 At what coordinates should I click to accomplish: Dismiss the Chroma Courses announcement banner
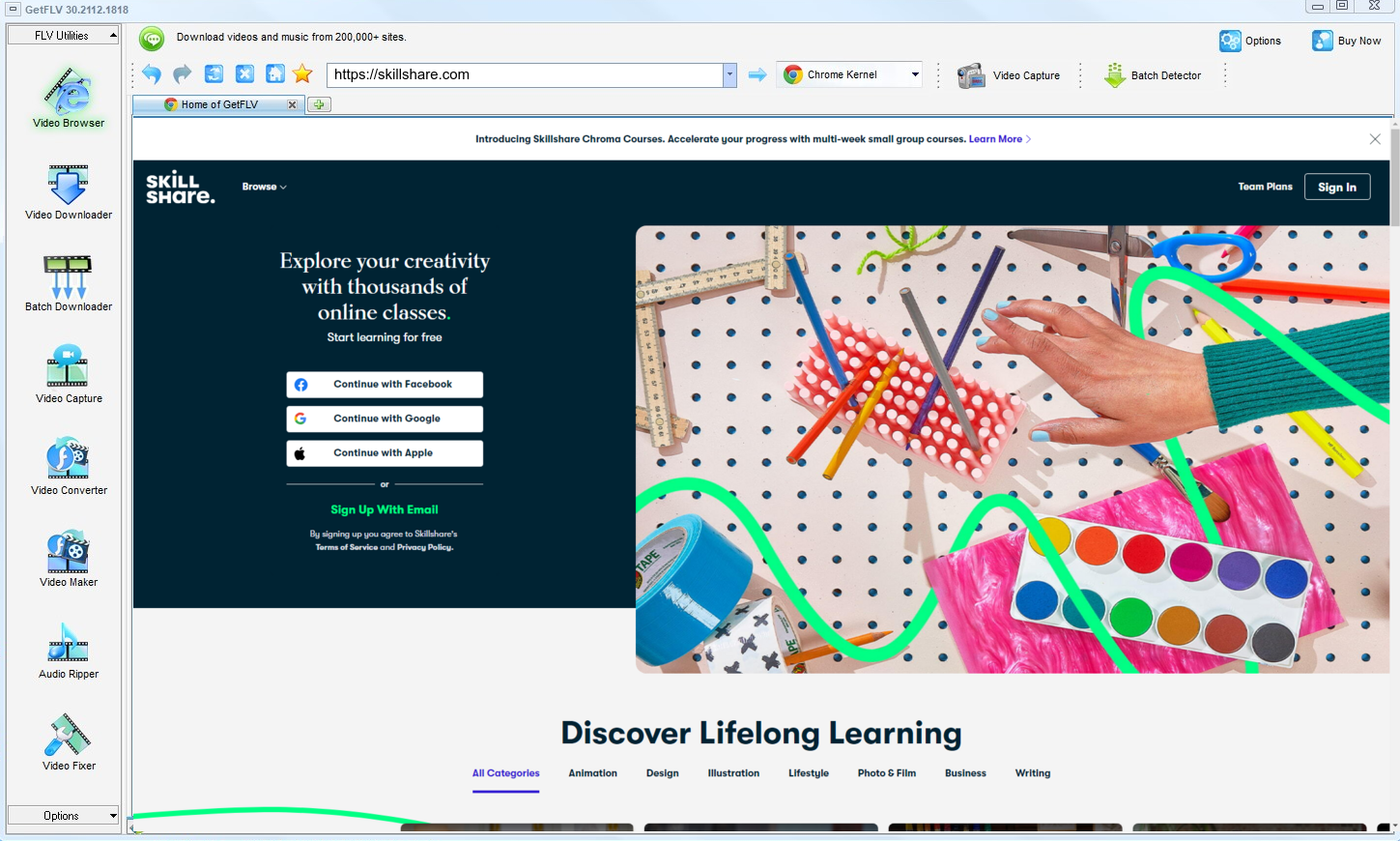[1375, 139]
